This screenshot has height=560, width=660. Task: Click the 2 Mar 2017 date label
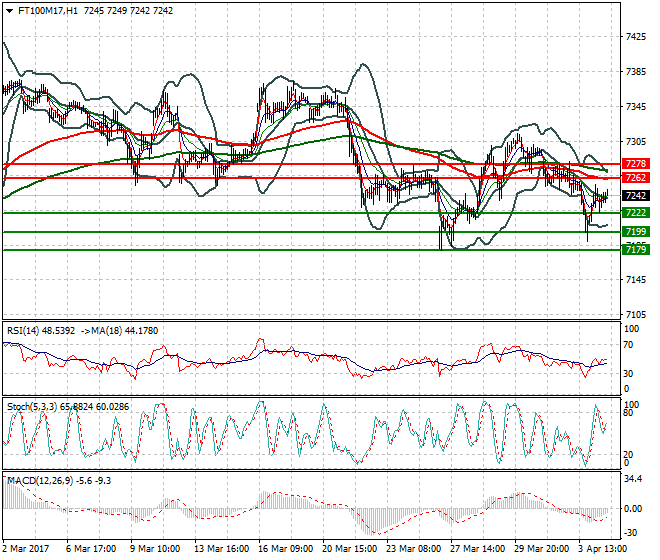point(26,549)
